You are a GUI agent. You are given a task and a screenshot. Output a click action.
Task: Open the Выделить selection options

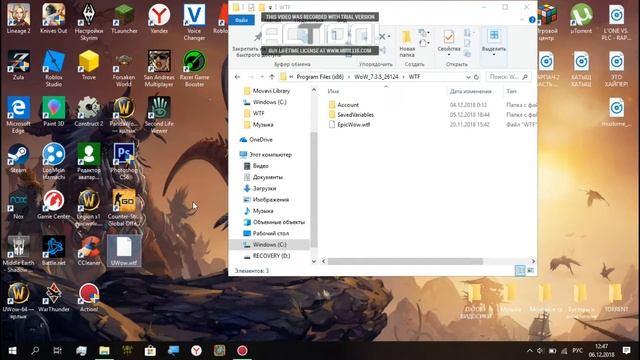point(494,43)
